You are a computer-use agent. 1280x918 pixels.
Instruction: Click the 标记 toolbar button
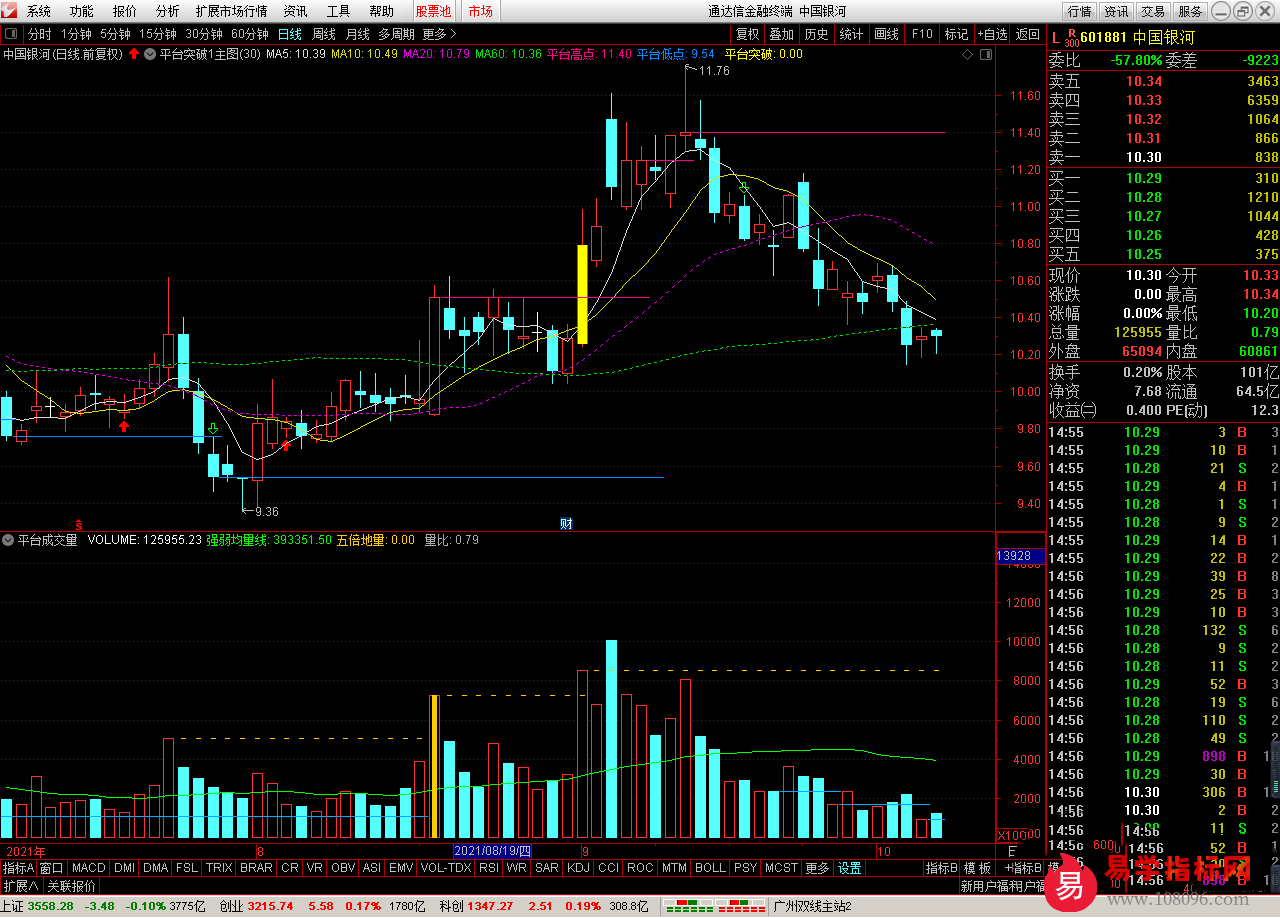pyautogui.click(x=957, y=34)
